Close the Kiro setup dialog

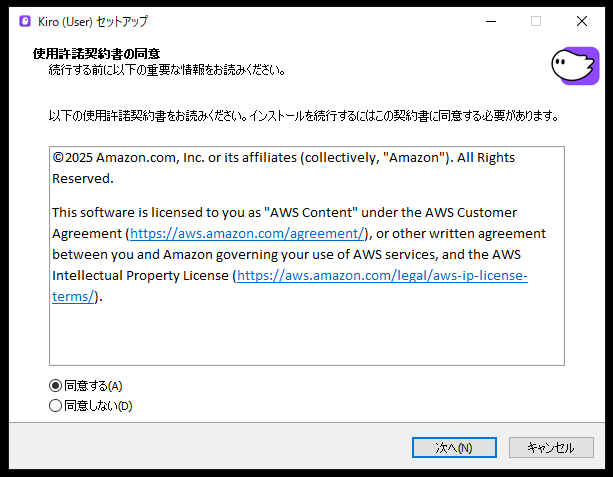(x=582, y=21)
